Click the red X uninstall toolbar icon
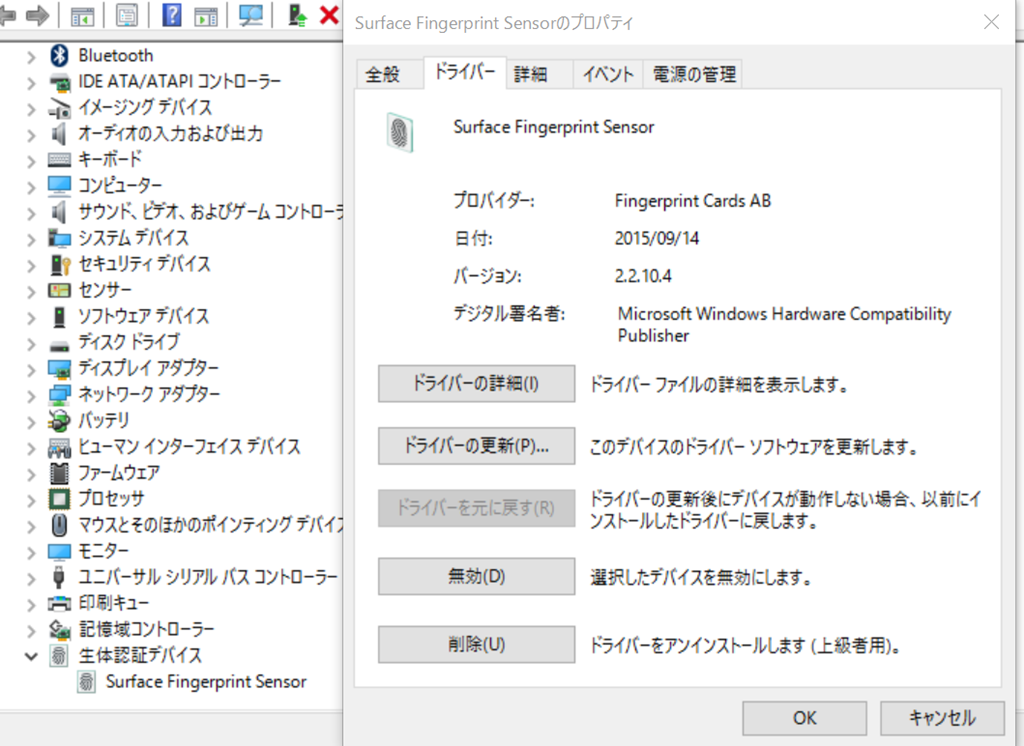 click(329, 15)
